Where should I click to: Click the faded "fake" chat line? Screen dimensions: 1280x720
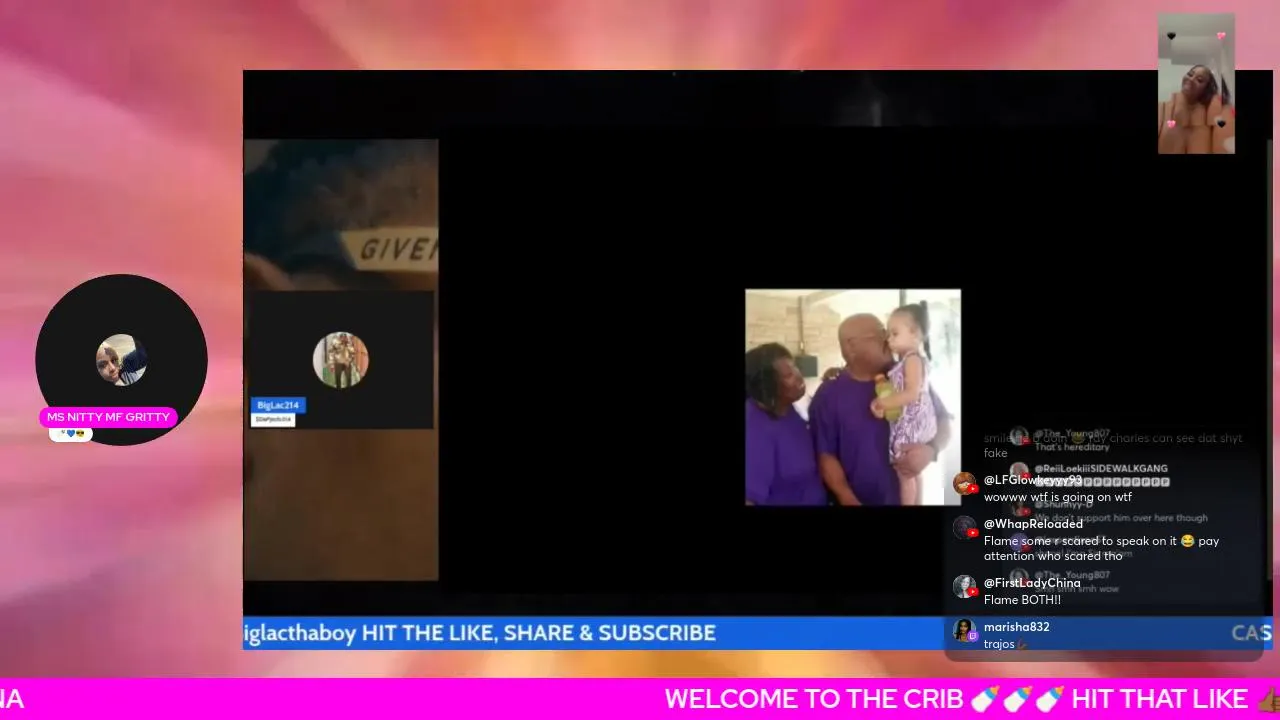(996, 453)
